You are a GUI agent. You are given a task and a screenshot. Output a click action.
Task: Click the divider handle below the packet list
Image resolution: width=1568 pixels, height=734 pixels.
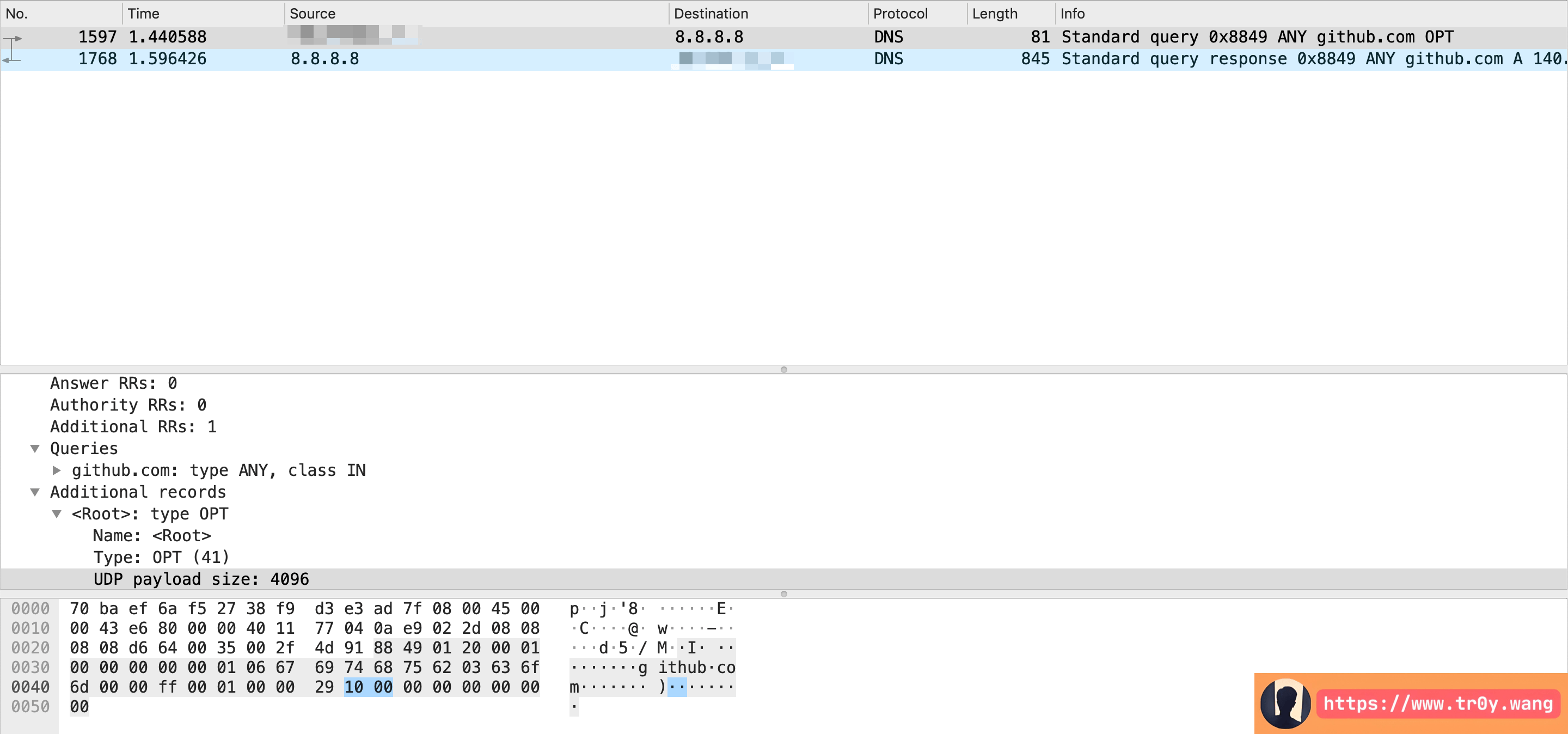click(x=783, y=369)
